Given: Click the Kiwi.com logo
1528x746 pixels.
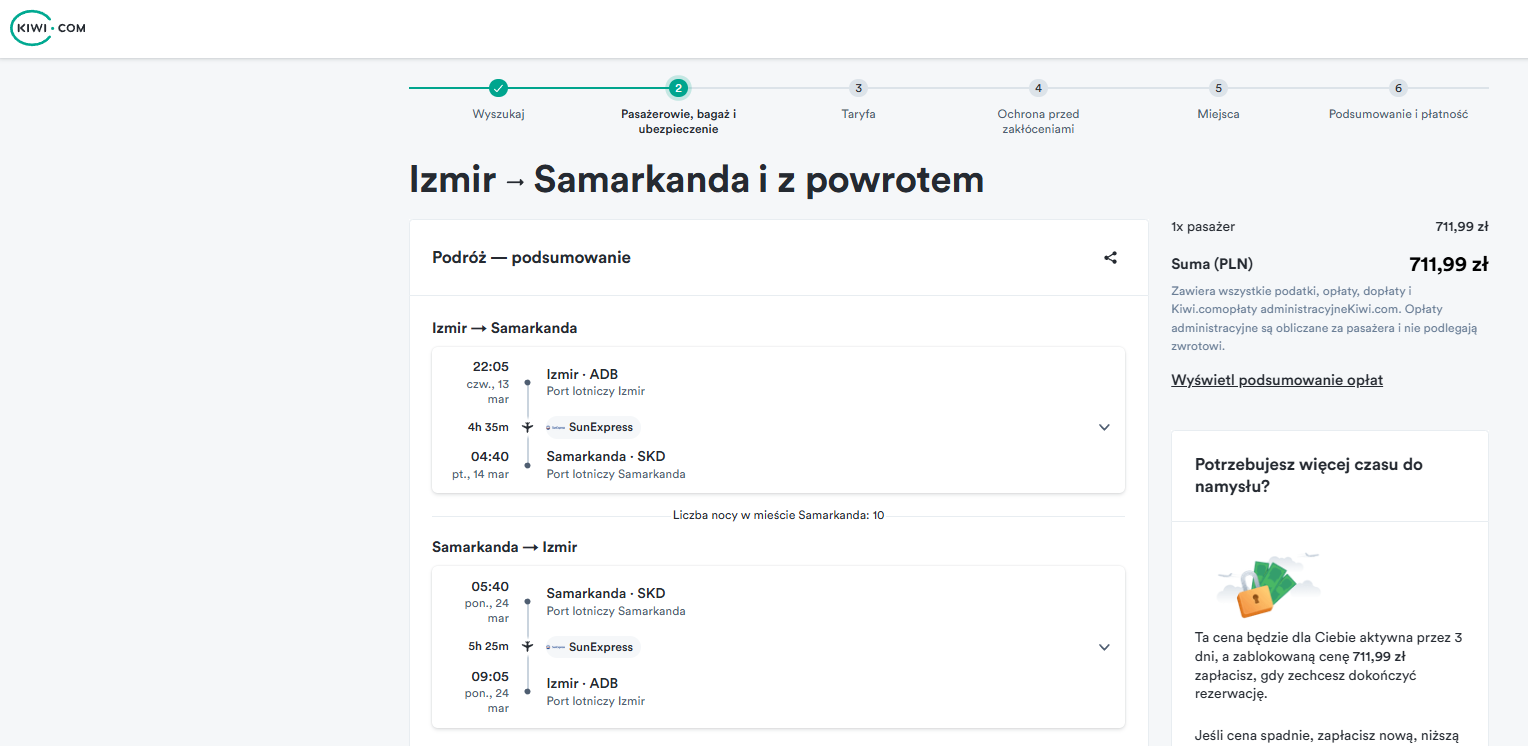Looking at the screenshot, I should point(48,28).
